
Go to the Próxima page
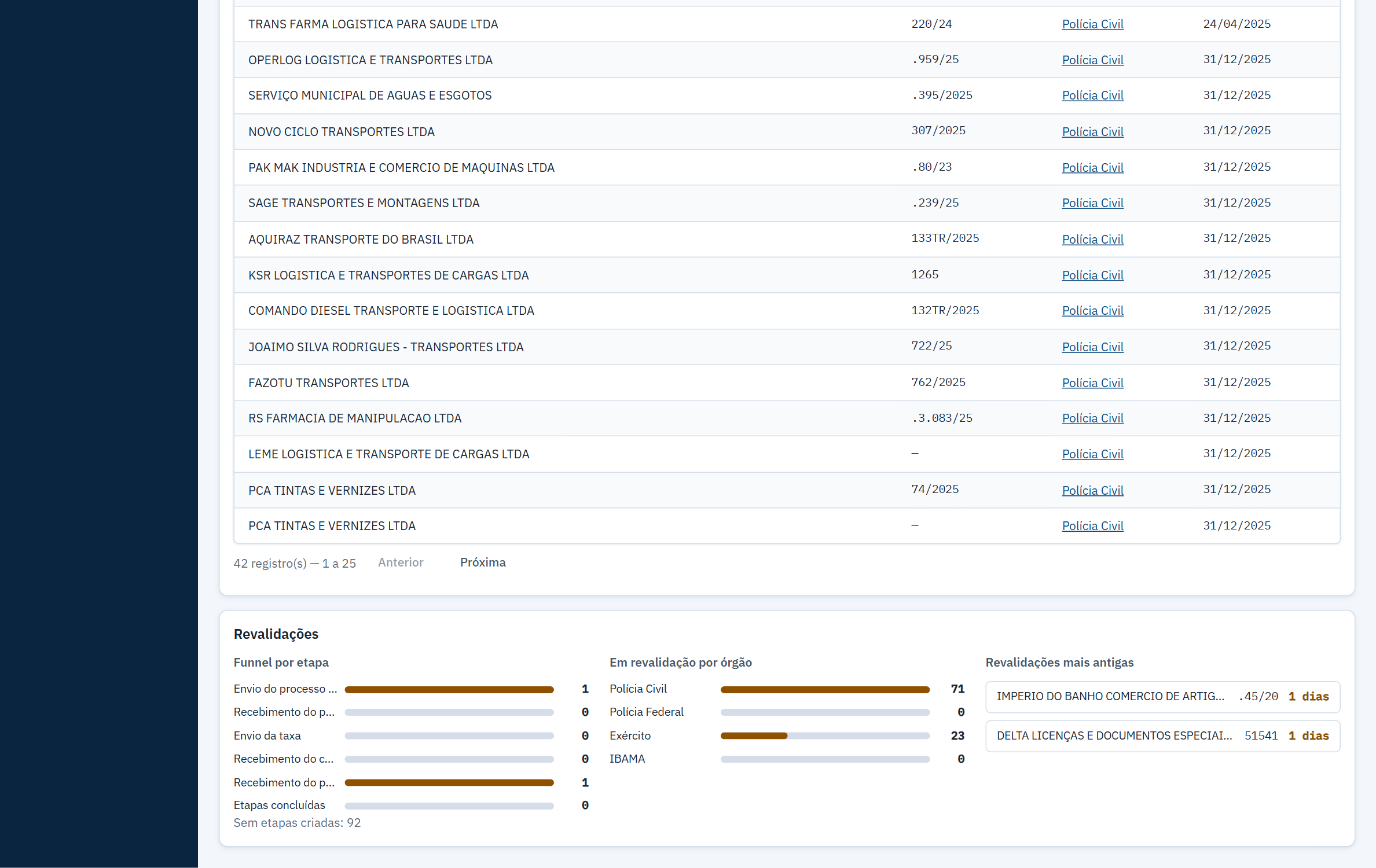pos(483,562)
